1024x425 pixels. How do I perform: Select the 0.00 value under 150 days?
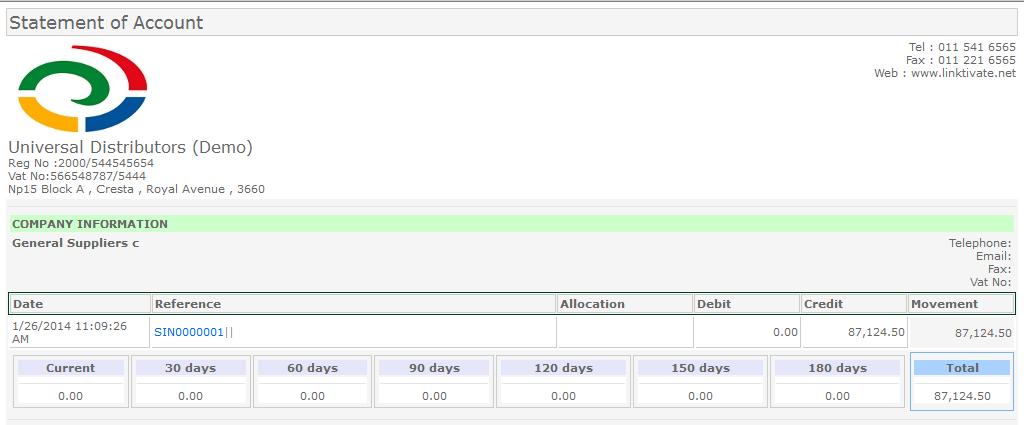click(700, 396)
